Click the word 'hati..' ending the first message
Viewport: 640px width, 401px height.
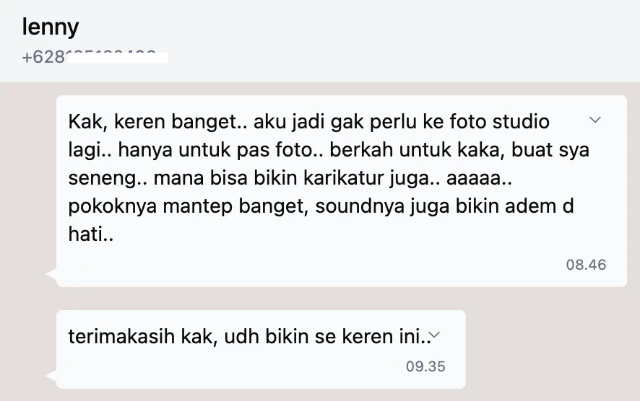(x=91, y=234)
